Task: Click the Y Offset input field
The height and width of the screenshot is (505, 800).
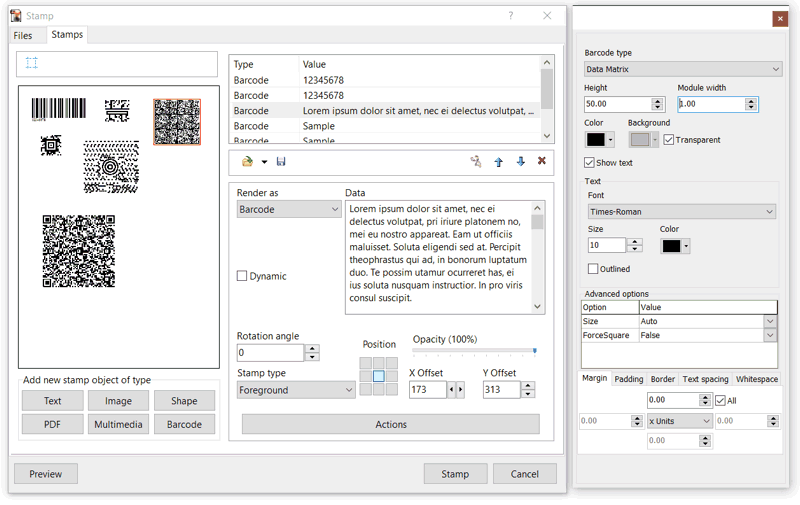Action: tap(502, 390)
